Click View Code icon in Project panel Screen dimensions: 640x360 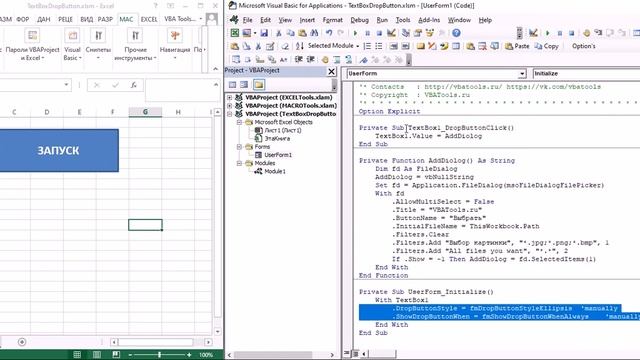point(233,84)
